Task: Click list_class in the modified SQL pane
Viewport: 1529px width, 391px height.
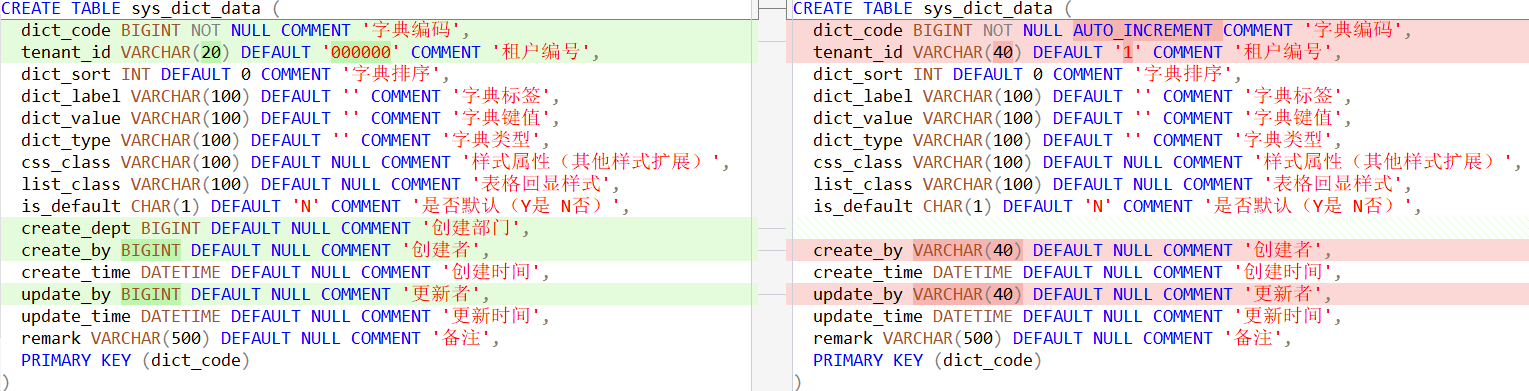Action: pyautogui.click(x=863, y=184)
